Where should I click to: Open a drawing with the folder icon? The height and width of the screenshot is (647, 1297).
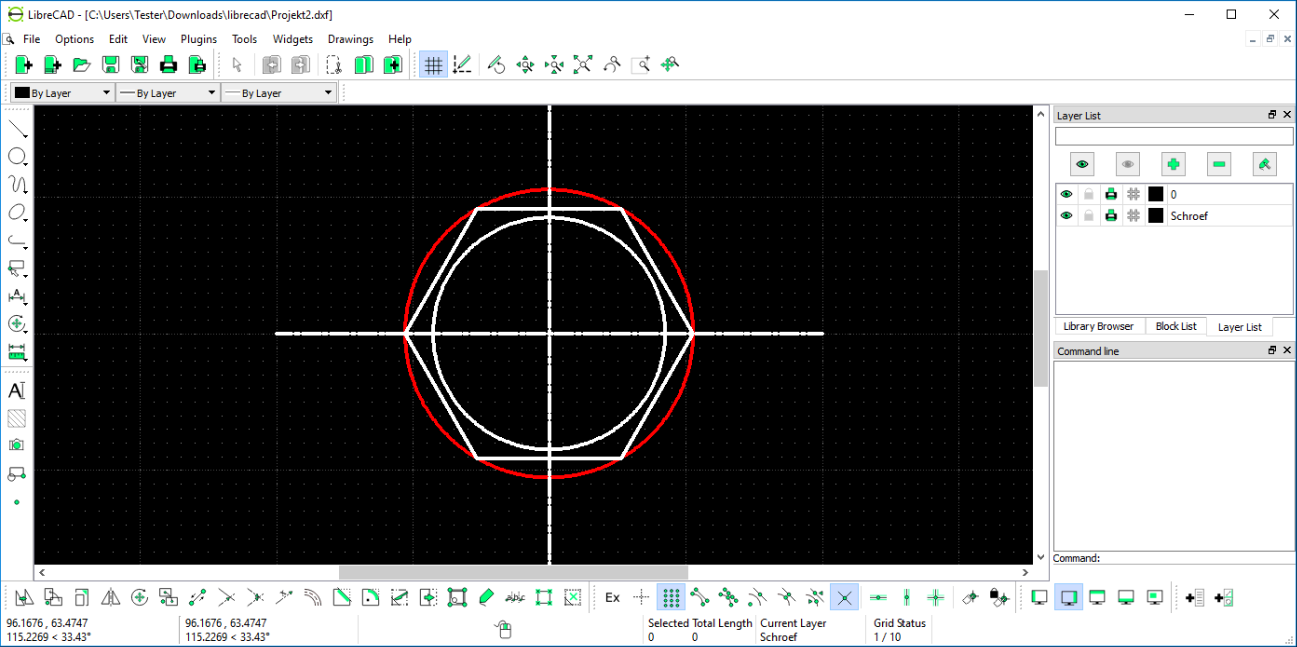(81, 63)
